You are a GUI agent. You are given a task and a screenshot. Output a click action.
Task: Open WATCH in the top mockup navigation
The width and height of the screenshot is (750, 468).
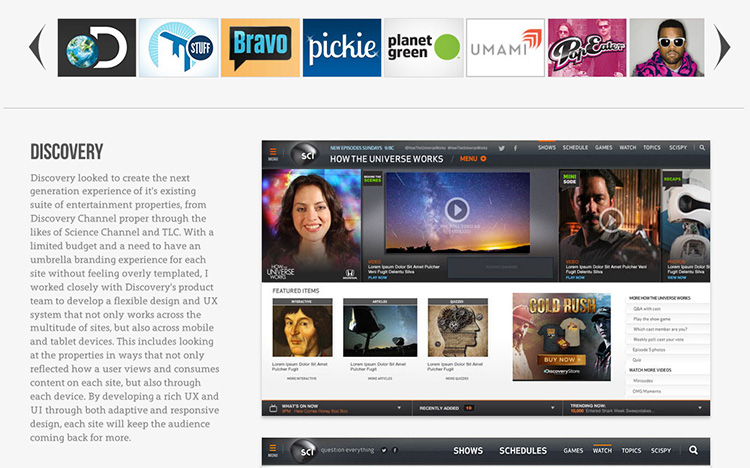[x=628, y=148]
